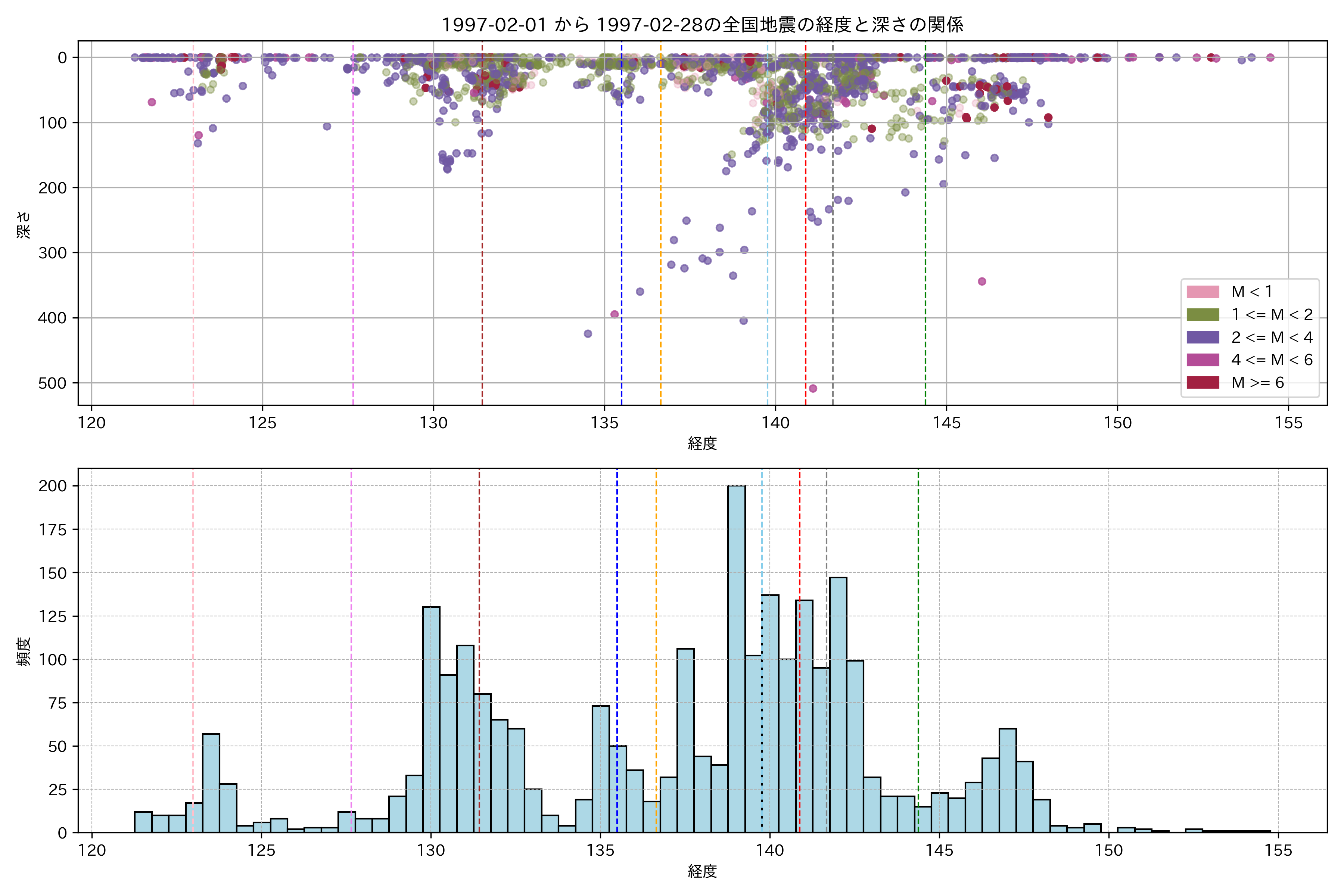This screenshot has width=1344, height=896.
Task: Click the histogram's 経度 x-axis label
Action: tap(702, 871)
